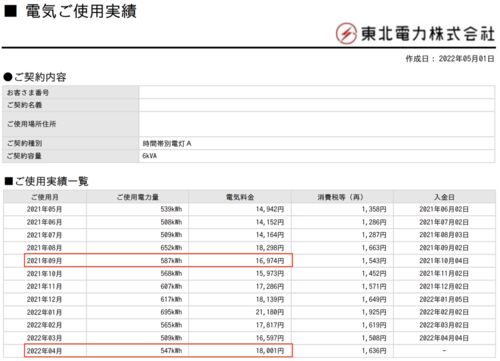Click the ご使用月 column header
This screenshot has width=500, height=361.
click(45, 197)
